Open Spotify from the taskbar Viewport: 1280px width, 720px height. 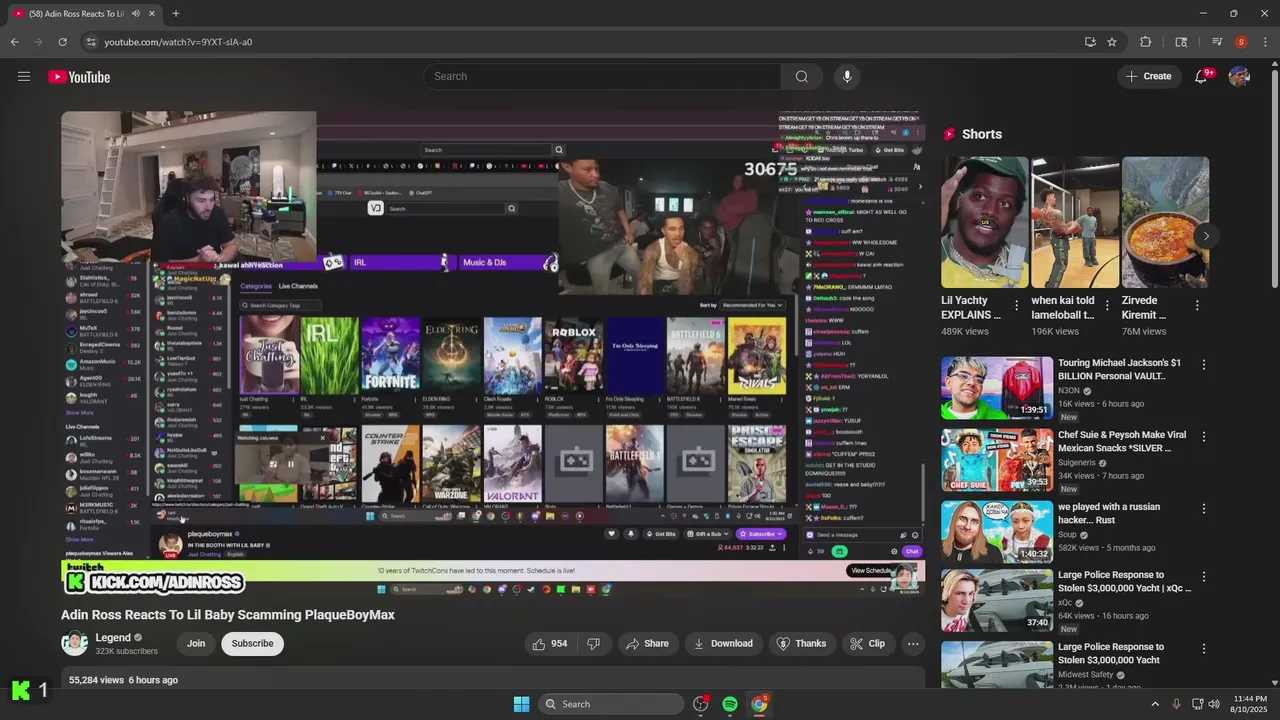(x=730, y=704)
